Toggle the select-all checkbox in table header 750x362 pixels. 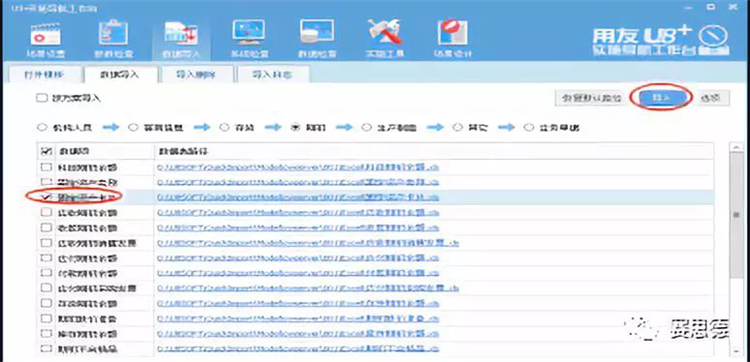[46, 151]
